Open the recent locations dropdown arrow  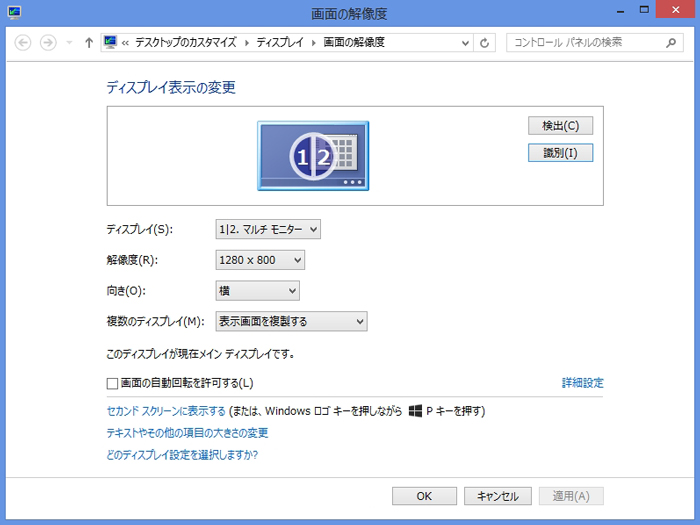[69, 43]
